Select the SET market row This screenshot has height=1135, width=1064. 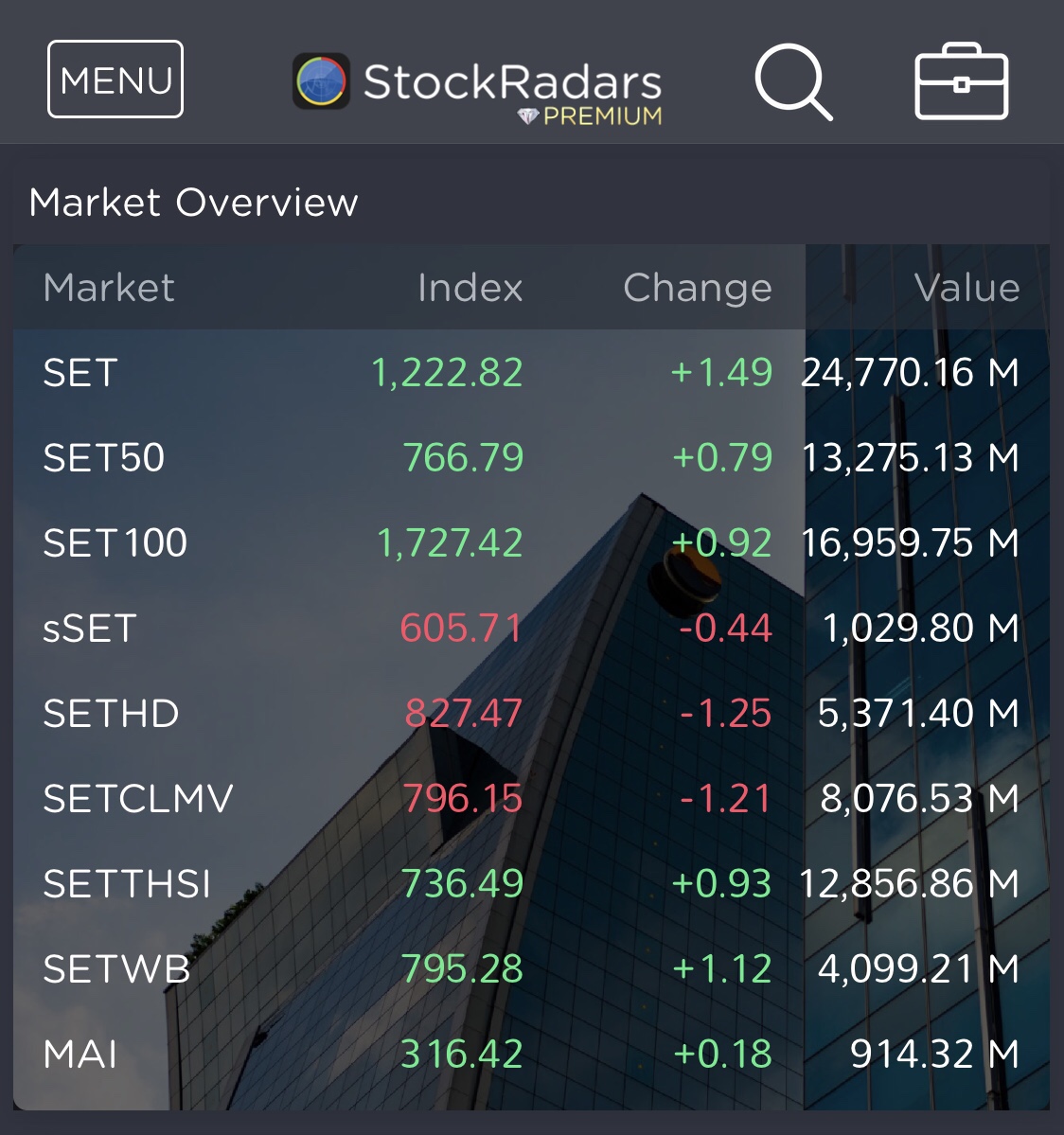coord(531,372)
